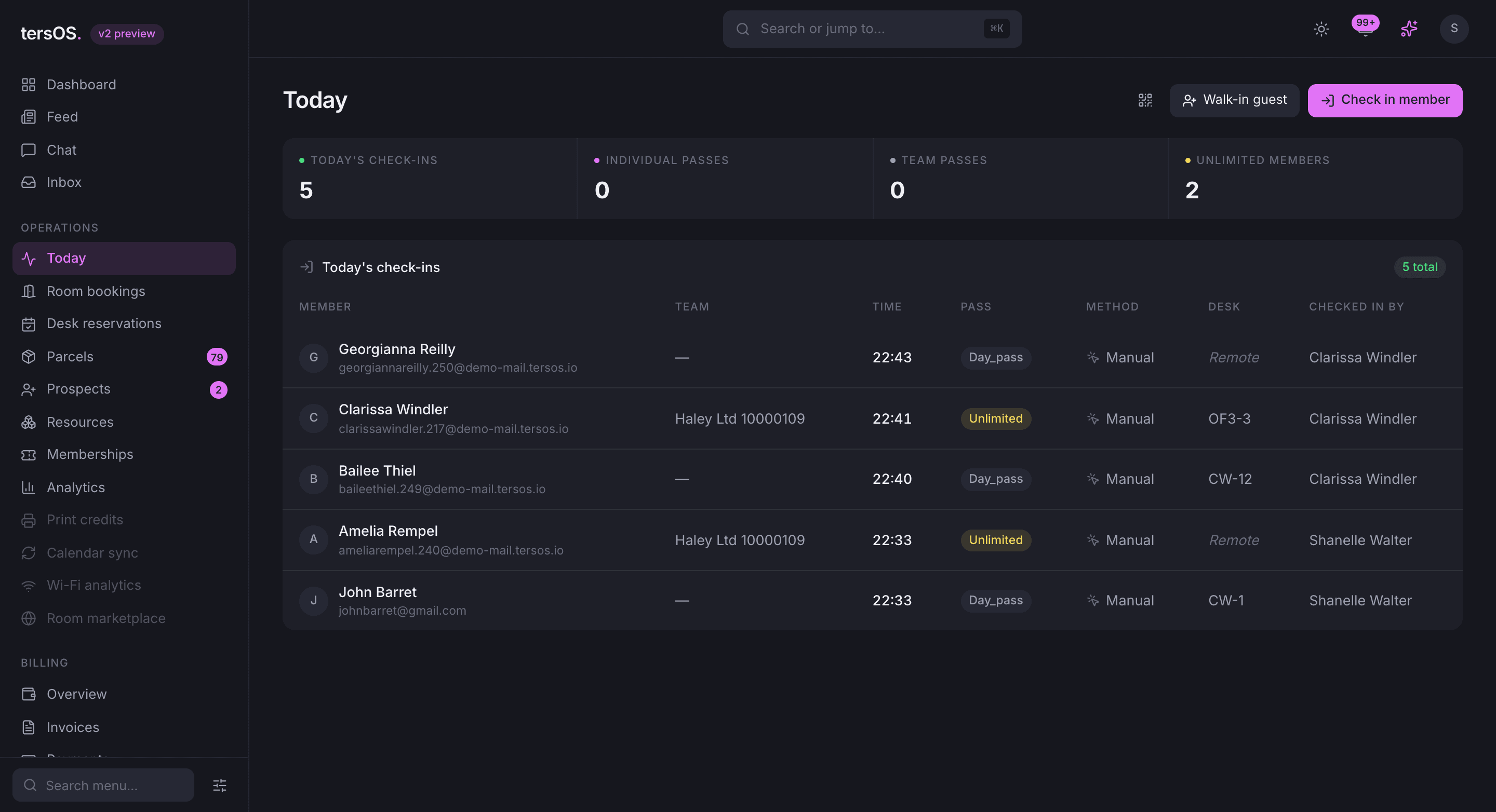Click the Calendar sync refresh icon
1496x812 pixels.
tap(29, 552)
